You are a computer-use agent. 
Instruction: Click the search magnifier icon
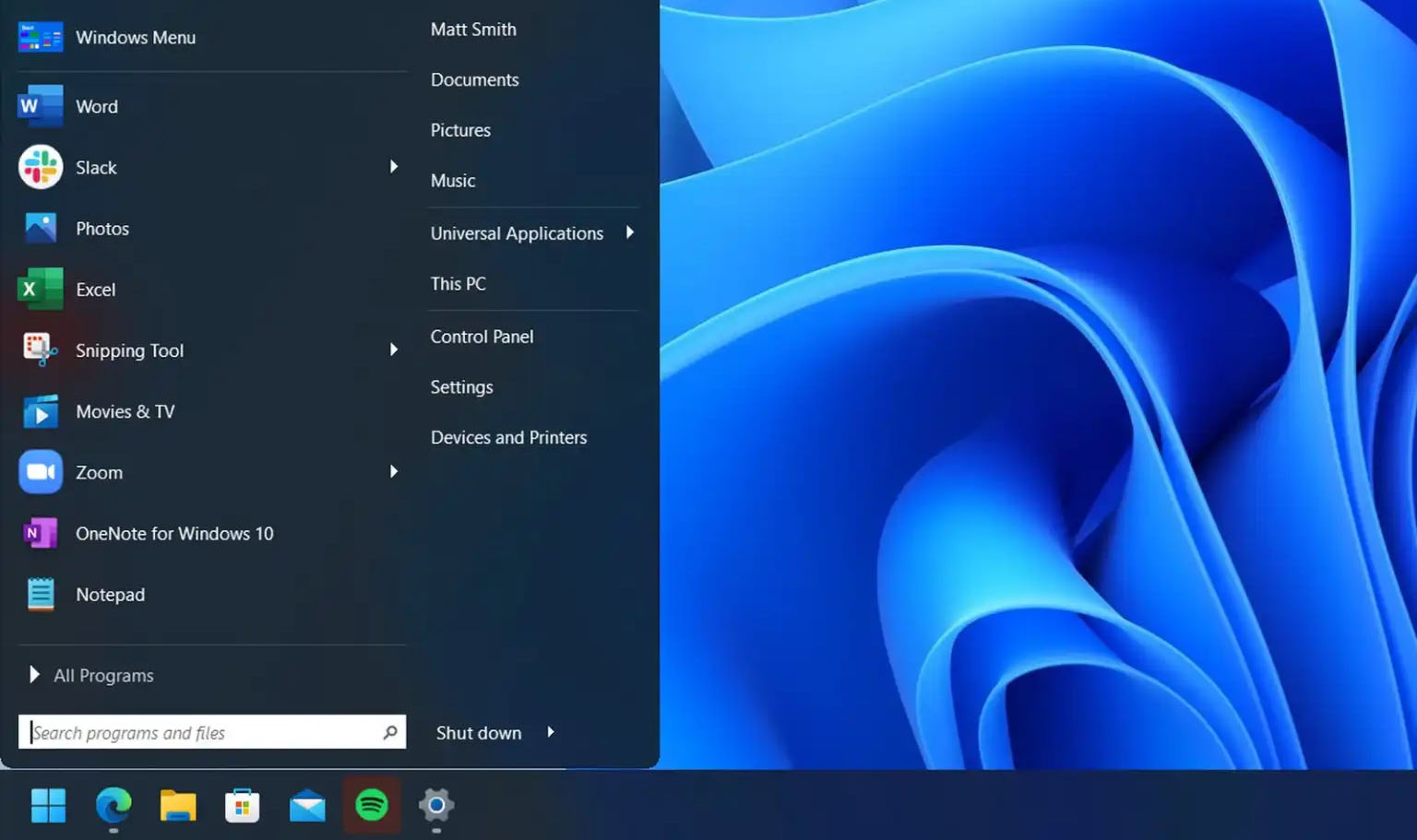pyautogui.click(x=390, y=732)
